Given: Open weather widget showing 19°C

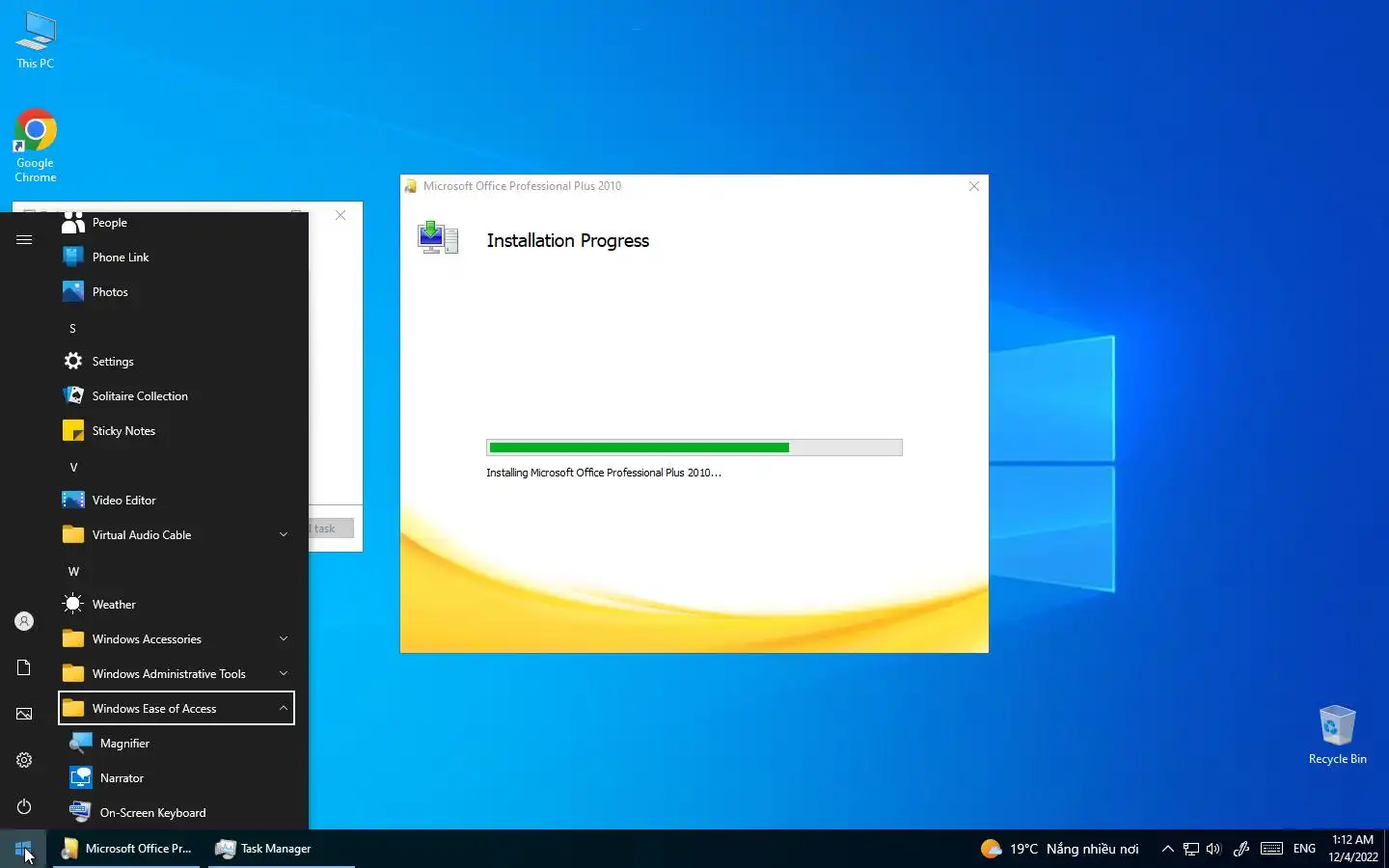Looking at the screenshot, I should [x=1059, y=849].
